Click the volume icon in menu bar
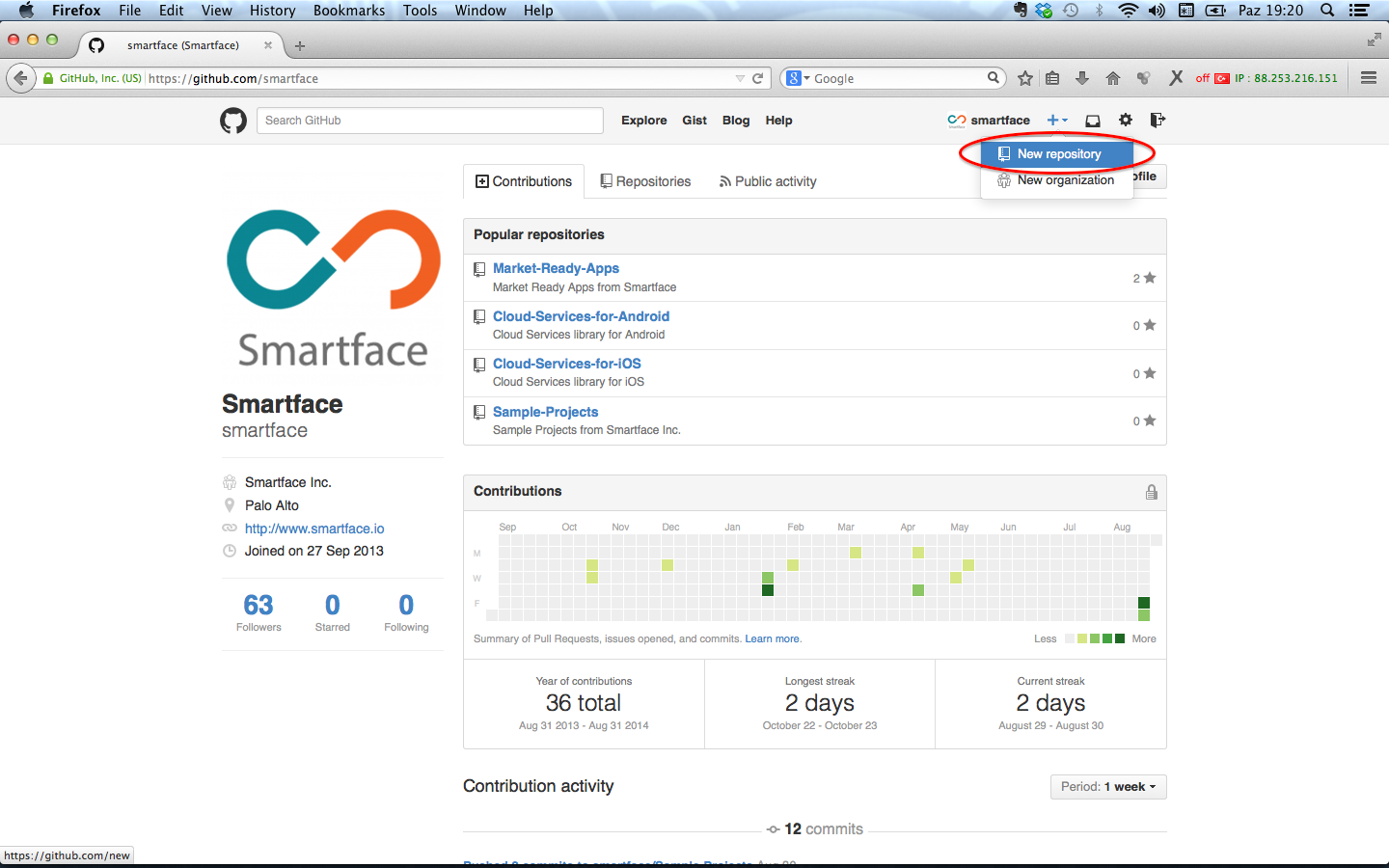The width and height of the screenshot is (1389, 868). point(1157,11)
